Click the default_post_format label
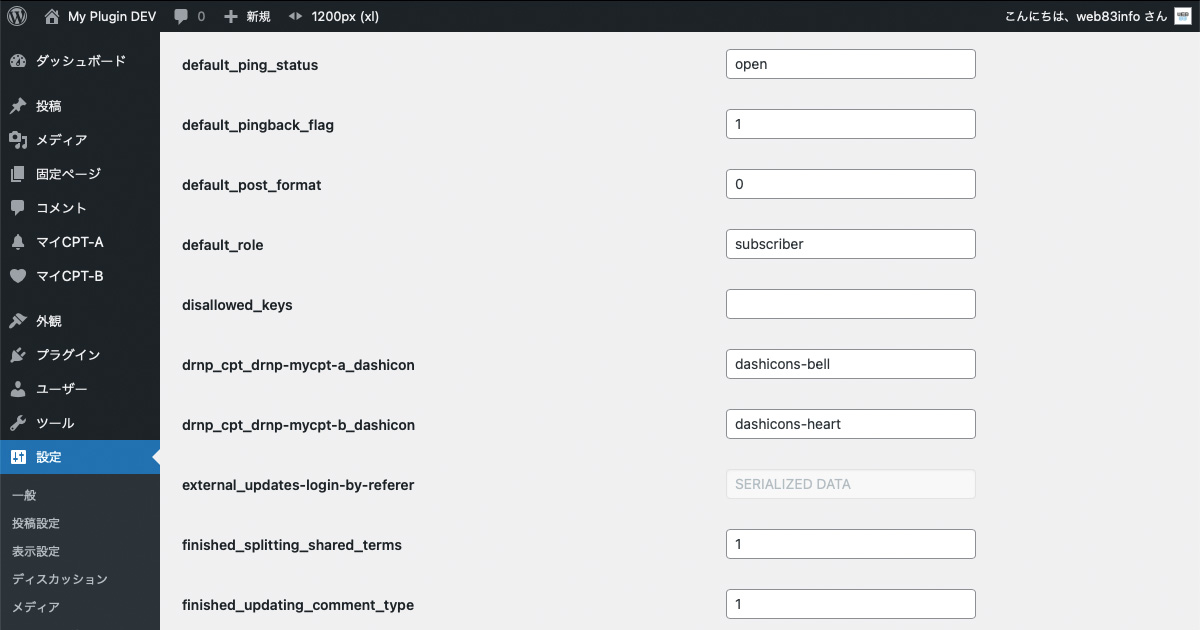The width and height of the screenshot is (1200, 630). pyautogui.click(x=252, y=185)
